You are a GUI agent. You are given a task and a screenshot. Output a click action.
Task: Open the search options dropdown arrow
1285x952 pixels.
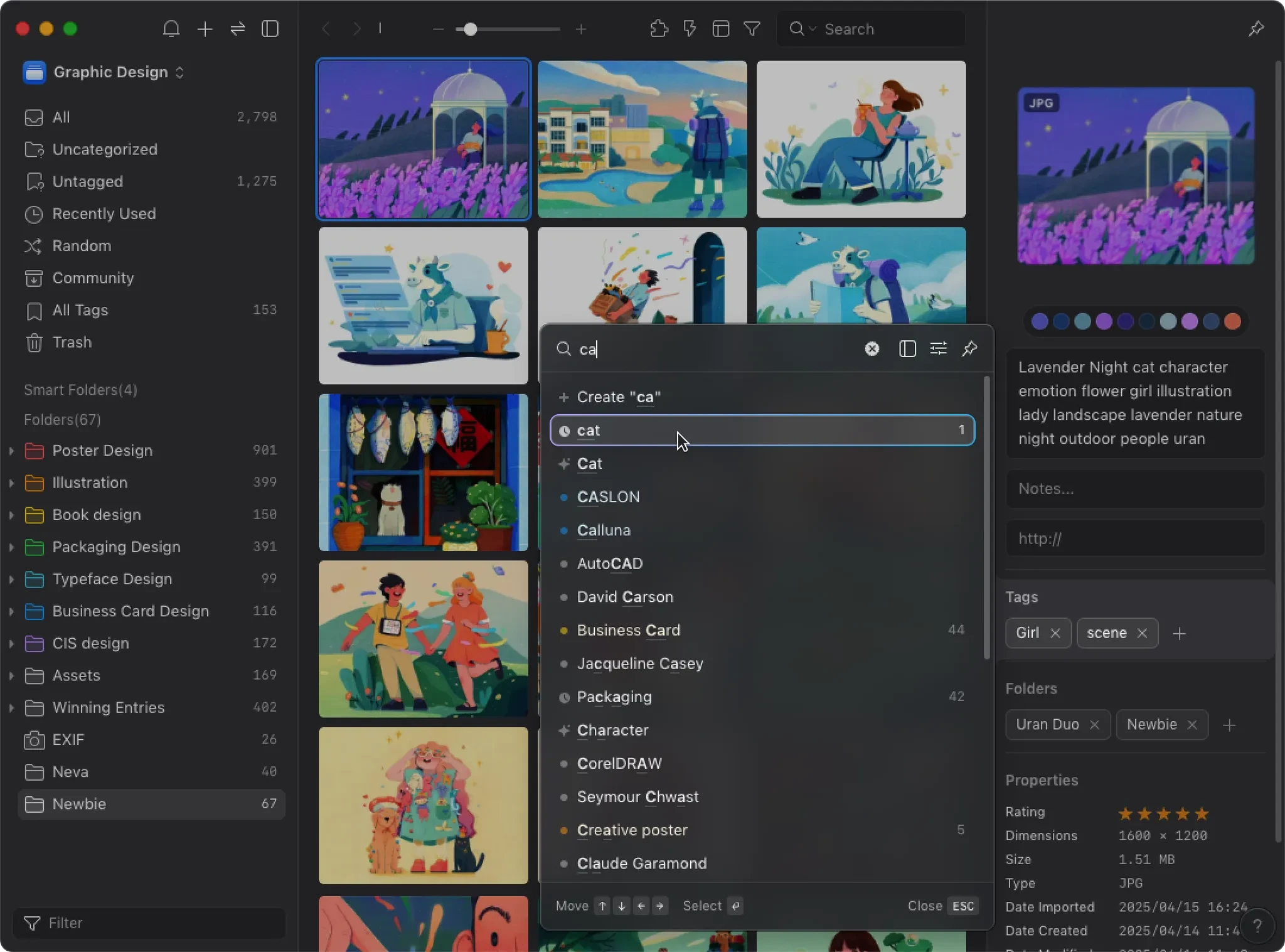[813, 29]
